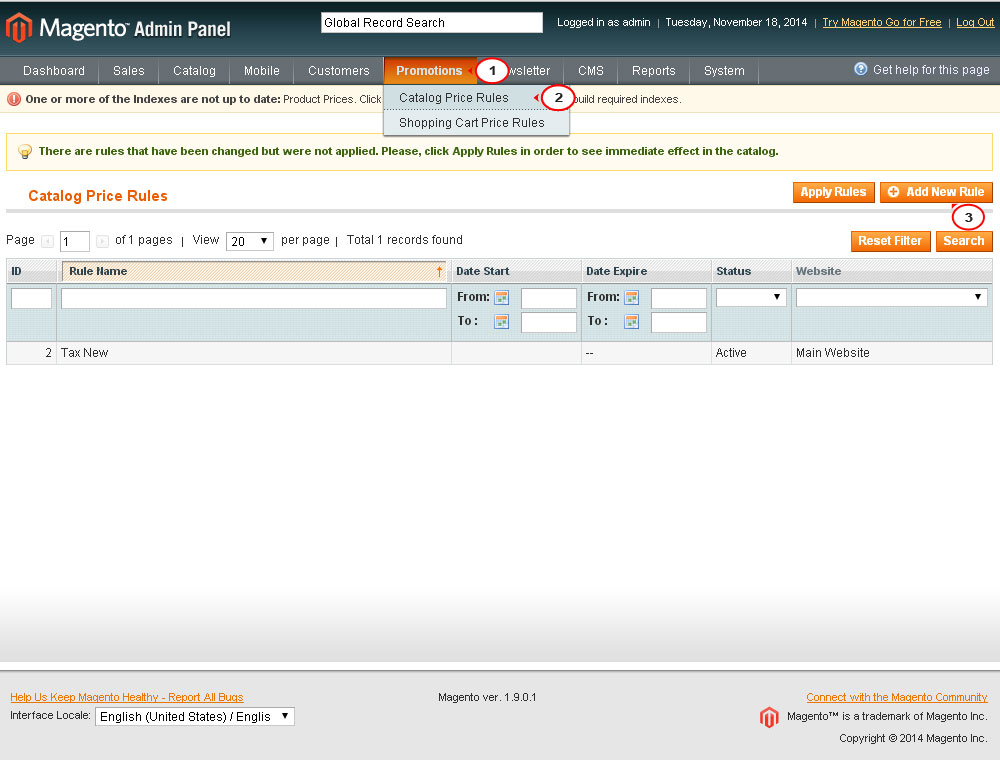Open the Dashboard menu

pyautogui.click(x=54, y=71)
